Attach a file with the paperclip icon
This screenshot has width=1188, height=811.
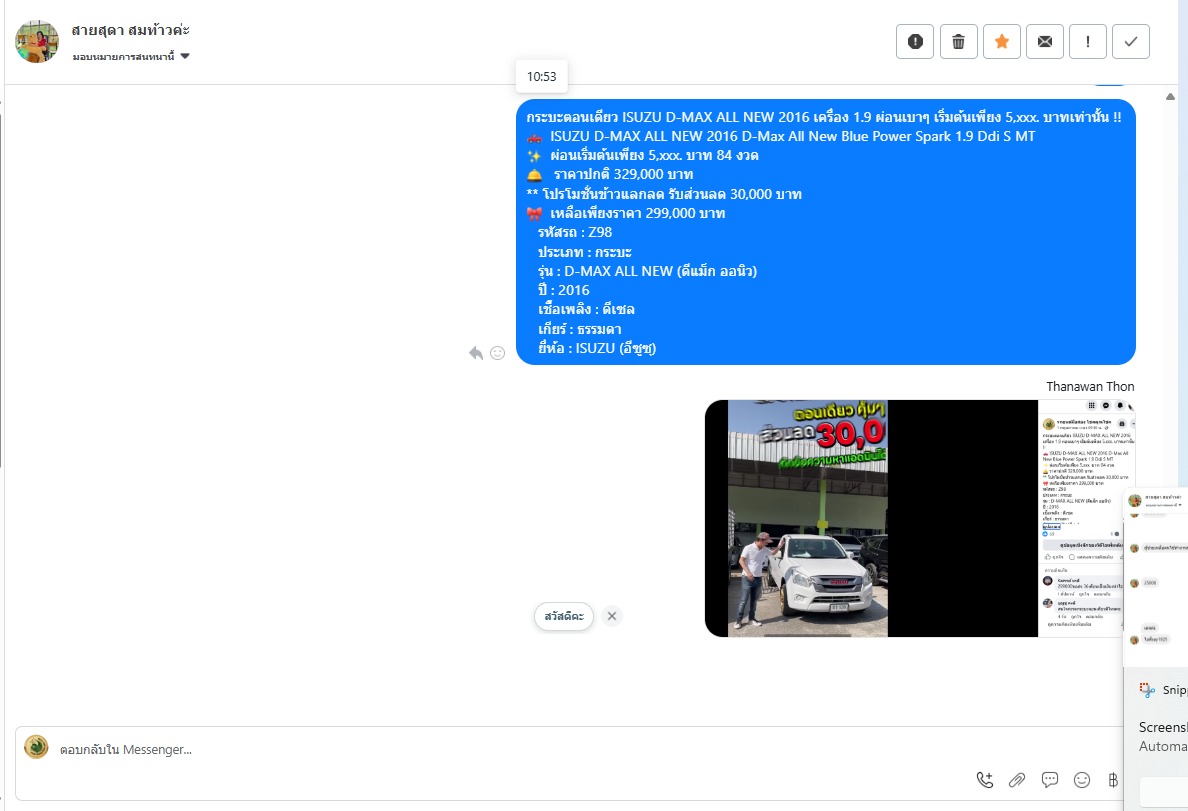pos(1017,780)
